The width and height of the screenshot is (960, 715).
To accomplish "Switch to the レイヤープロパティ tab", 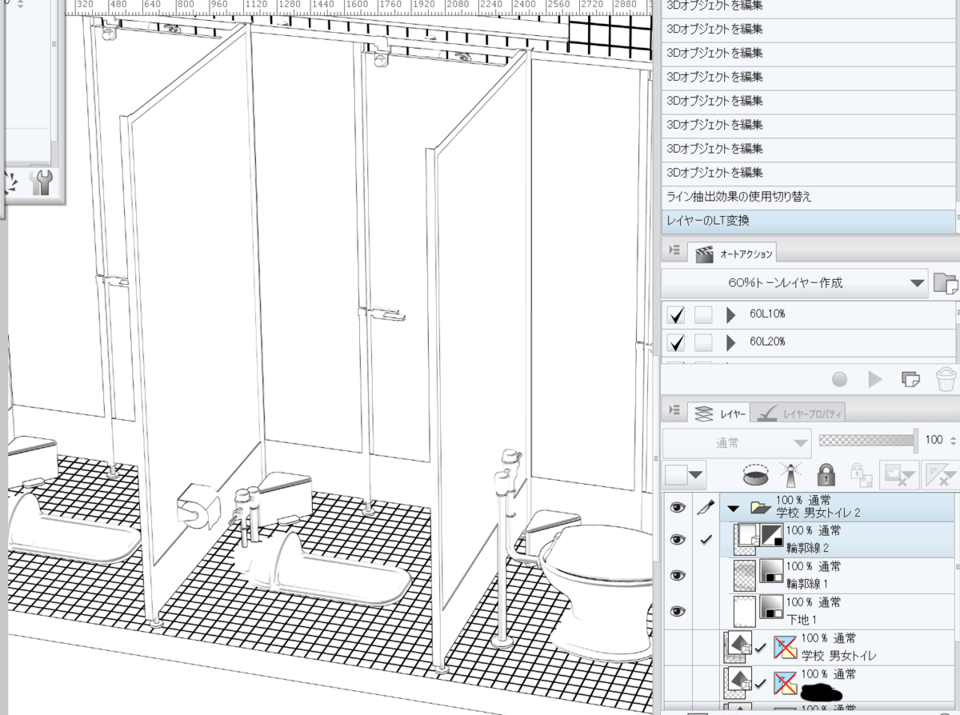I will click(x=798, y=412).
